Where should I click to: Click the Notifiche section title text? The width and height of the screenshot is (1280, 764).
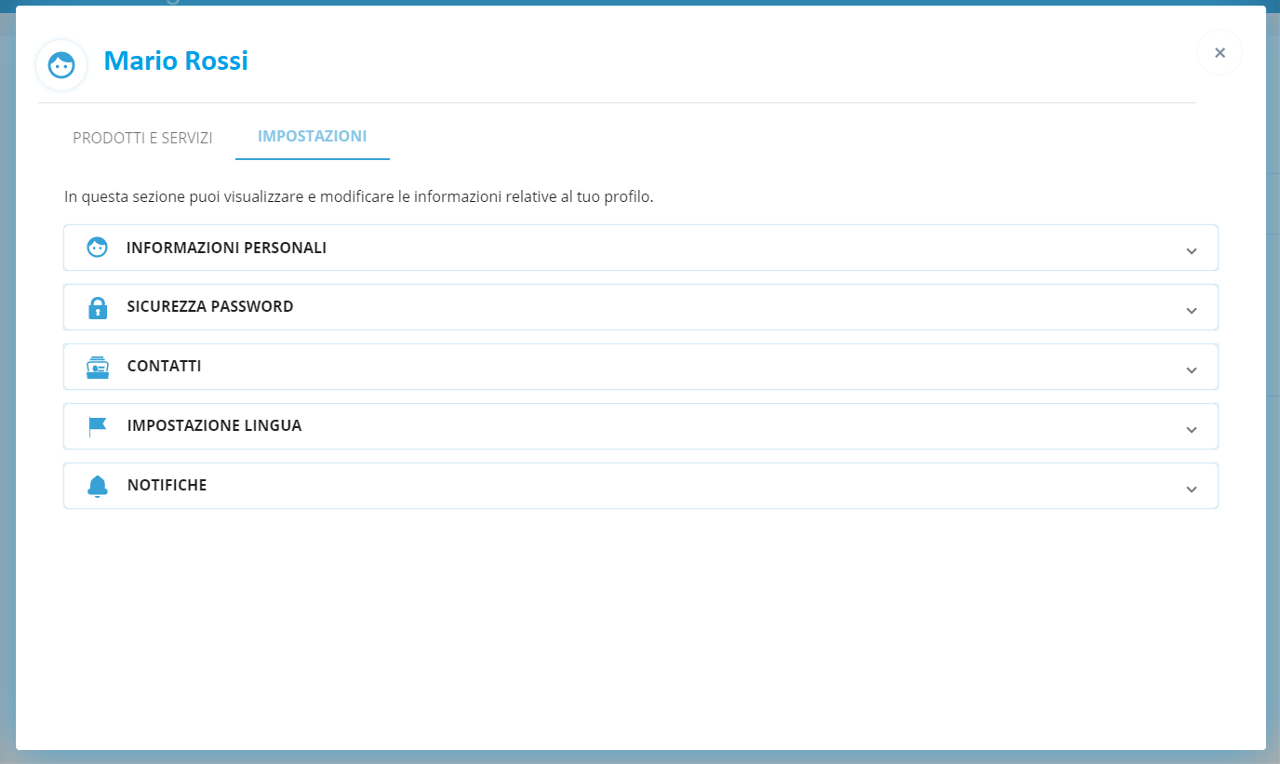[167, 485]
